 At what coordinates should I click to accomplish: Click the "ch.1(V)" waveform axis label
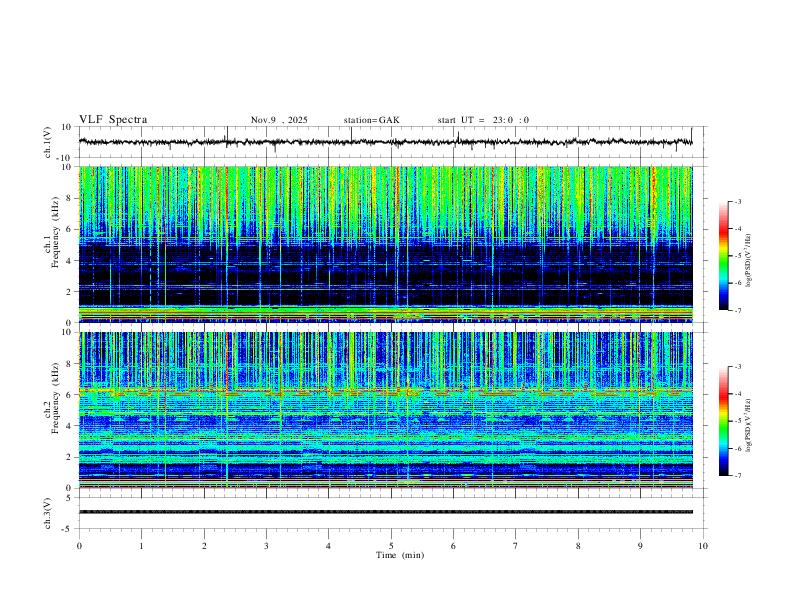click(x=48, y=142)
